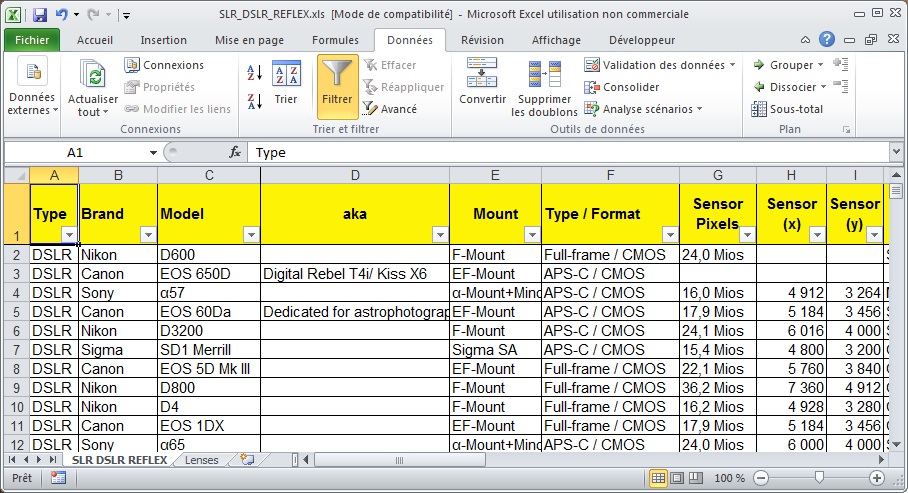The width and height of the screenshot is (908, 493).
Task: Expand Validation des données dropdown arrow
Action: click(733, 65)
